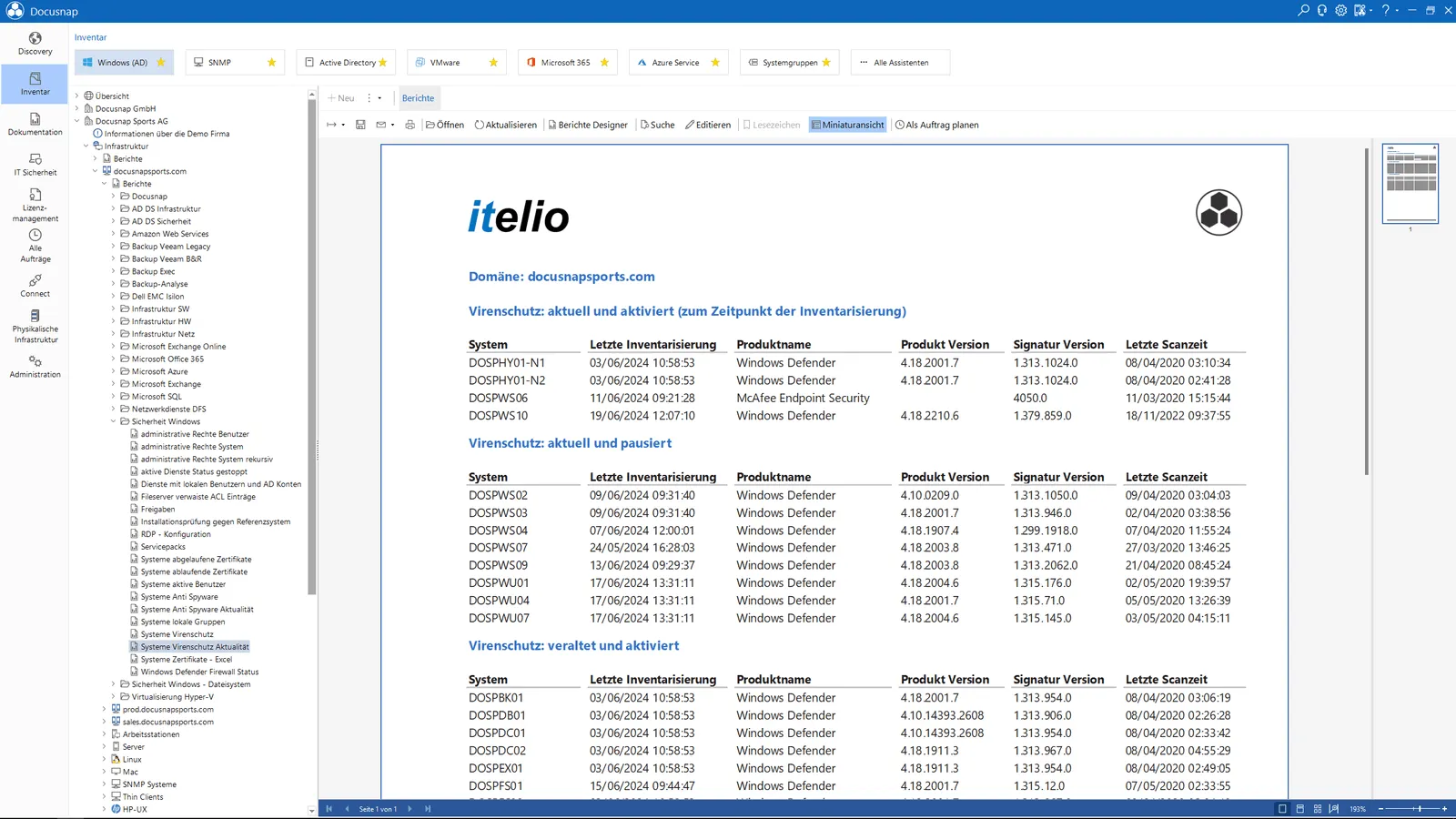Open the Dokumentation section
The height and width of the screenshot is (819, 1456).
coord(34,124)
